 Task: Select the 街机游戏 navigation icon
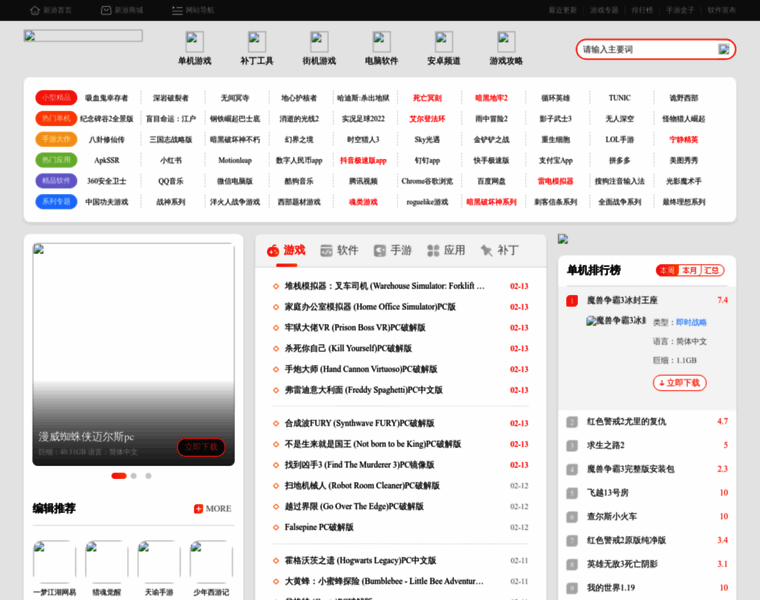coord(318,41)
